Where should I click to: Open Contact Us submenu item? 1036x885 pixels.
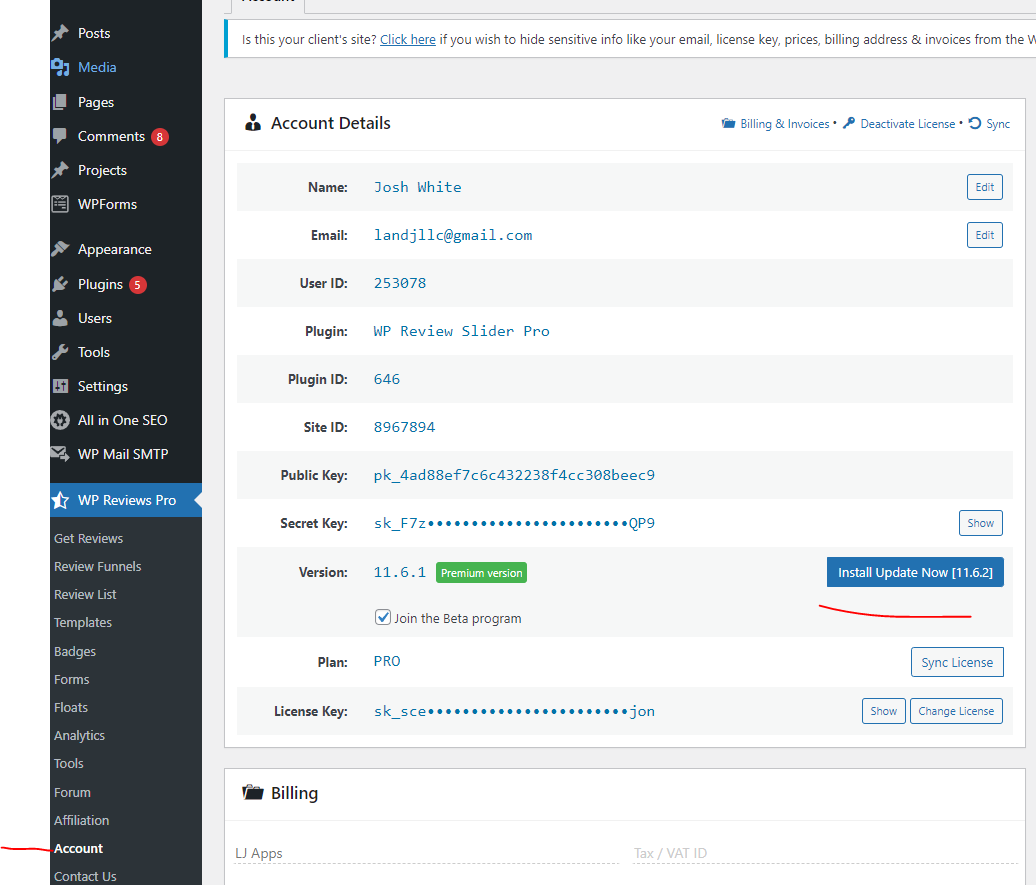click(x=85, y=876)
